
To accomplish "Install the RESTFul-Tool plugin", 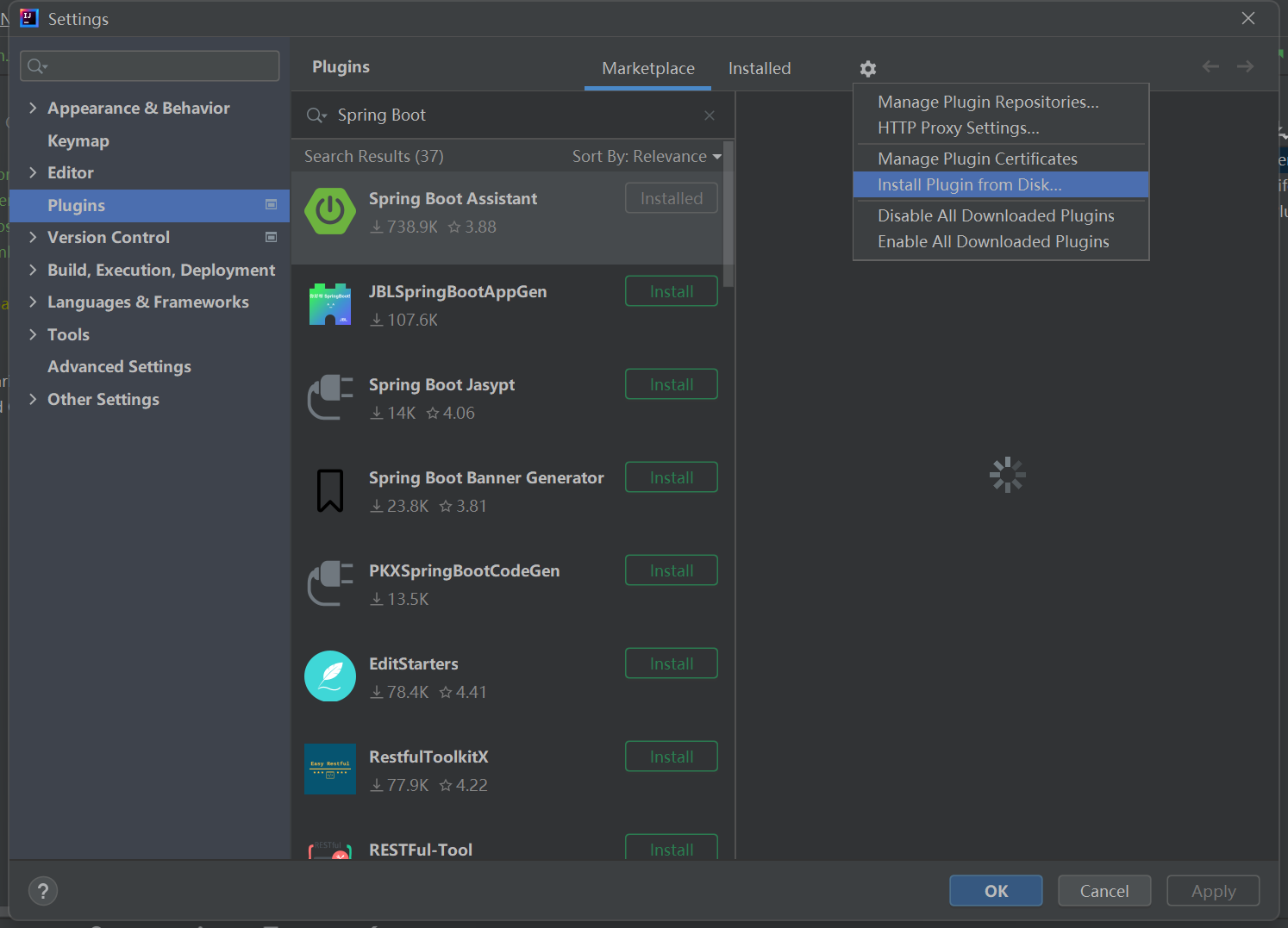I will [672, 847].
